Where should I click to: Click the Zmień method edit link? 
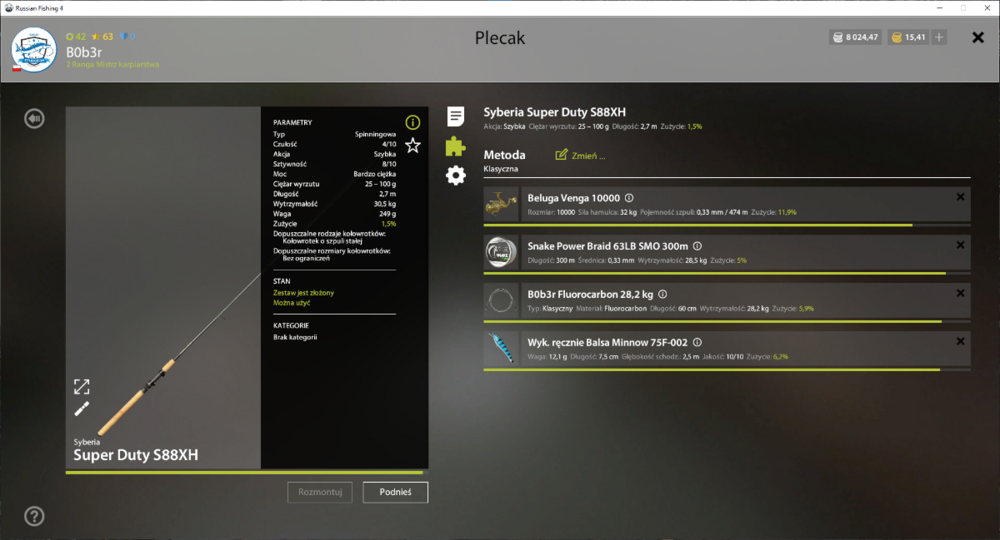click(x=580, y=156)
